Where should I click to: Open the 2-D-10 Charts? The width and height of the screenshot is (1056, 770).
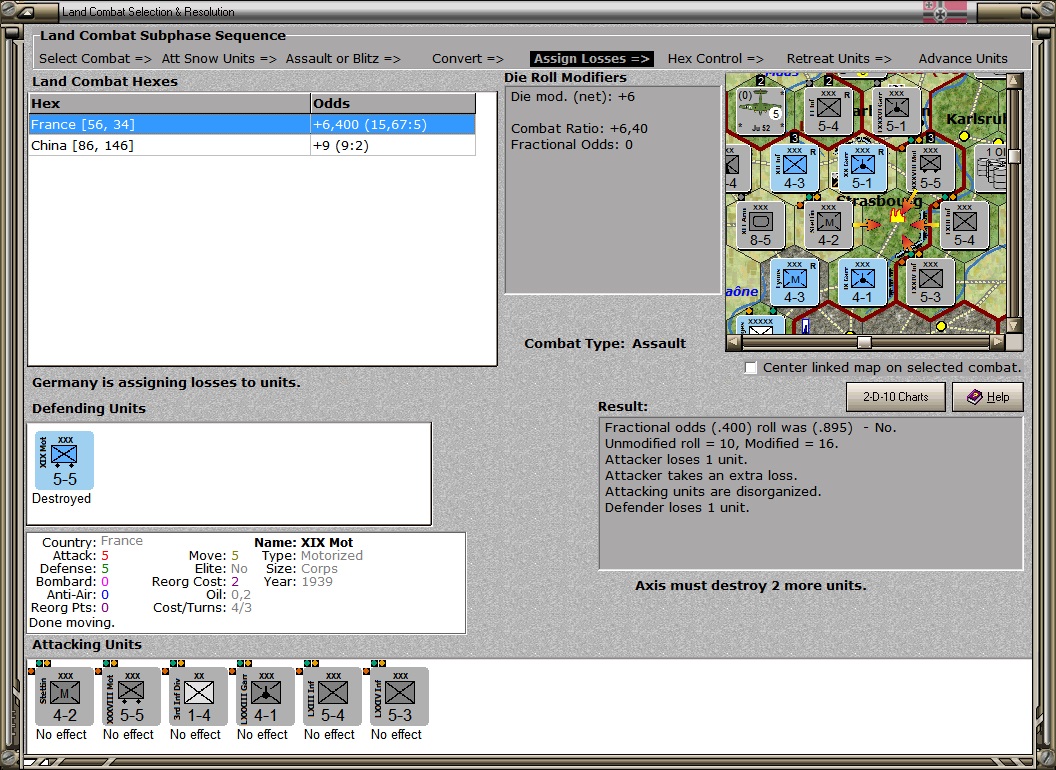coord(896,397)
